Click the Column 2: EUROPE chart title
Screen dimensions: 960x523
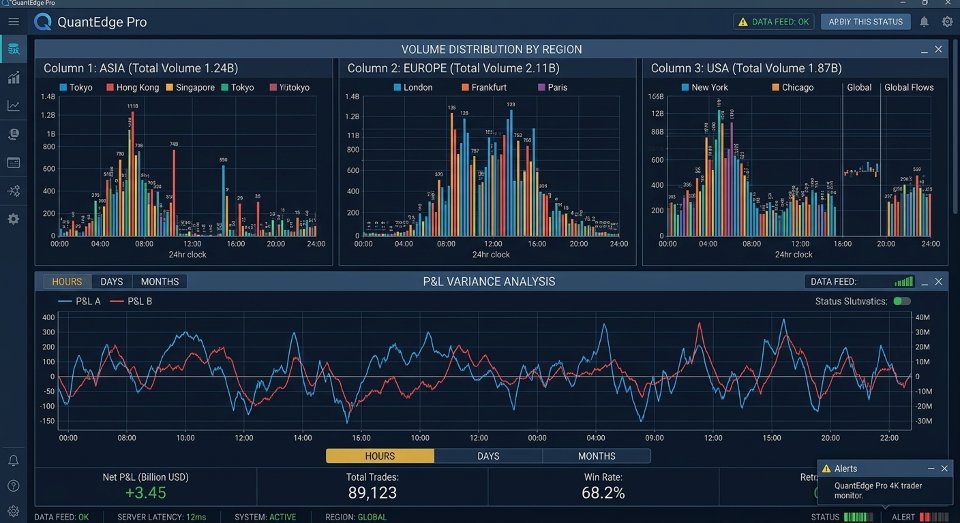[x=453, y=68]
